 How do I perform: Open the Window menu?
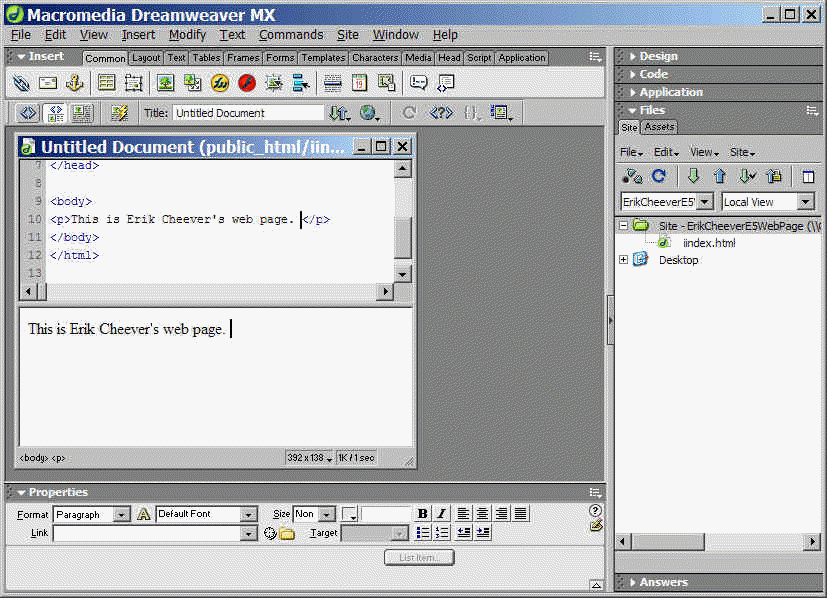396,35
